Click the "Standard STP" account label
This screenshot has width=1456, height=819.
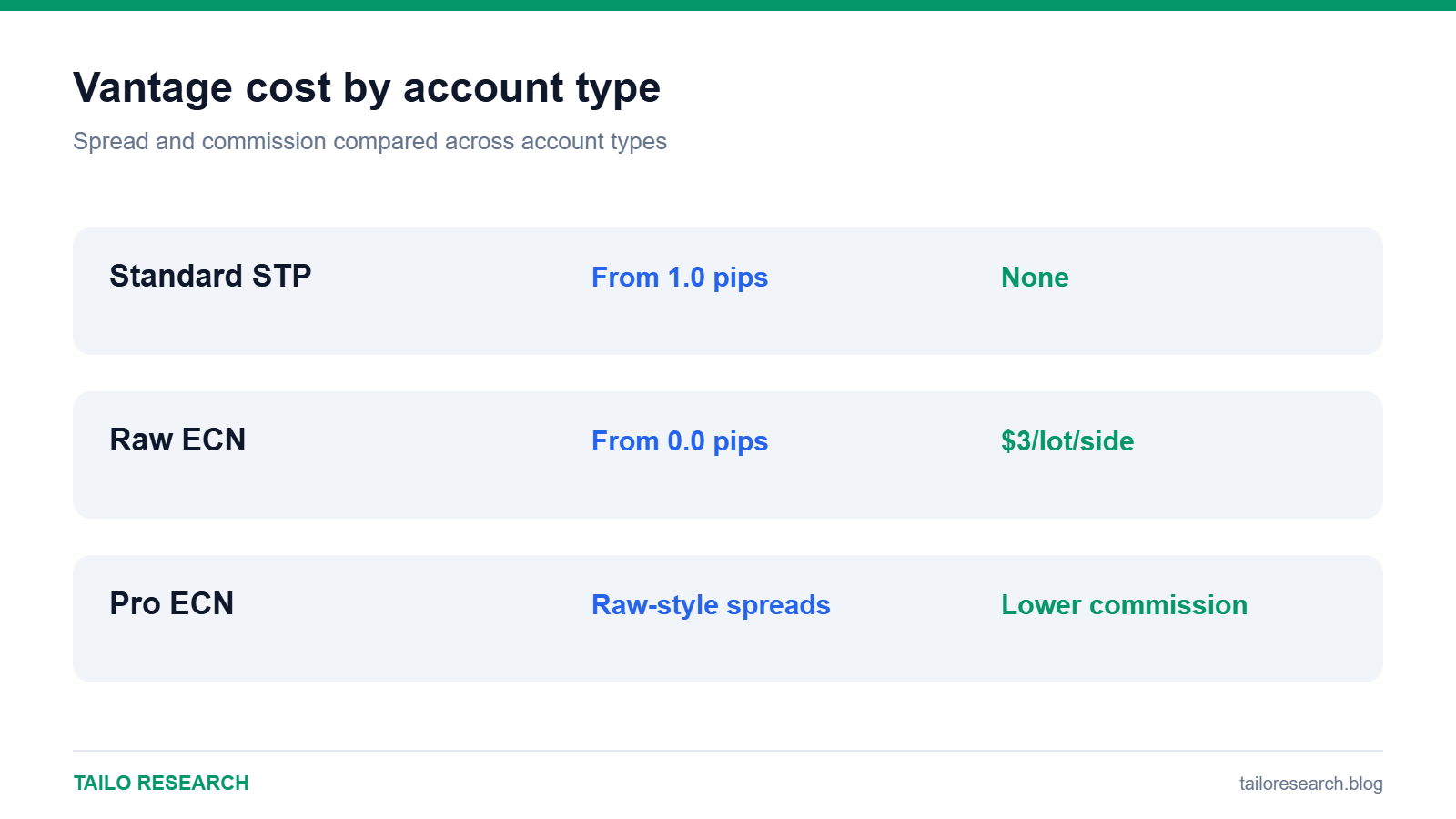(210, 276)
